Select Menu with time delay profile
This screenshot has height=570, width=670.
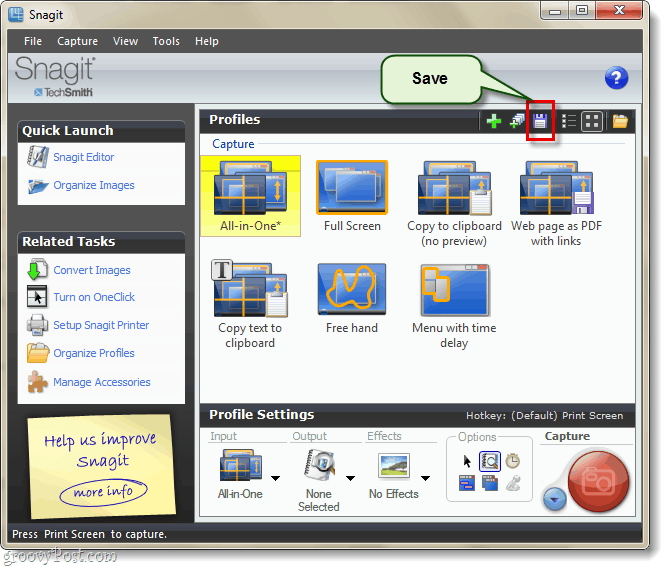tap(454, 306)
